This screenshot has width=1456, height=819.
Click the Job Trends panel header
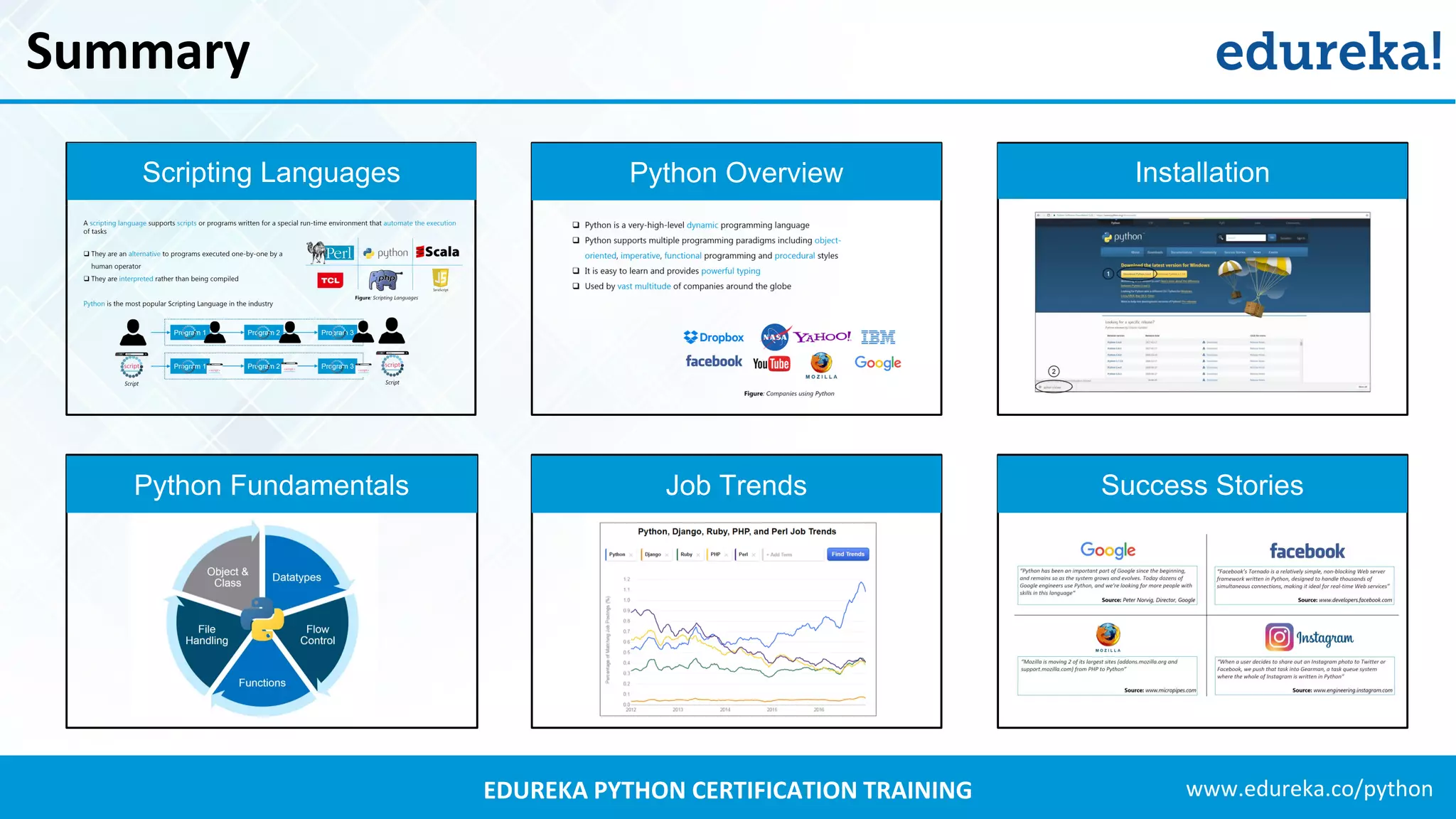tap(737, 485)
